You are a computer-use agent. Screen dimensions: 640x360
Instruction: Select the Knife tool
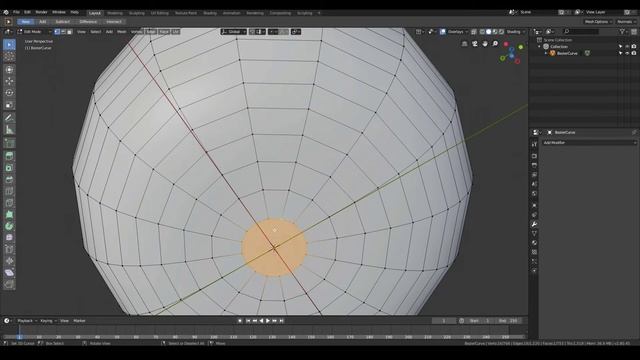9,203
